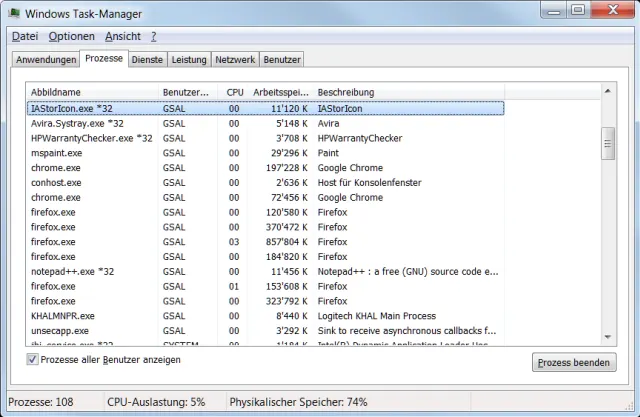Sort by the Abbildname column header

click(x=90, y=92)
